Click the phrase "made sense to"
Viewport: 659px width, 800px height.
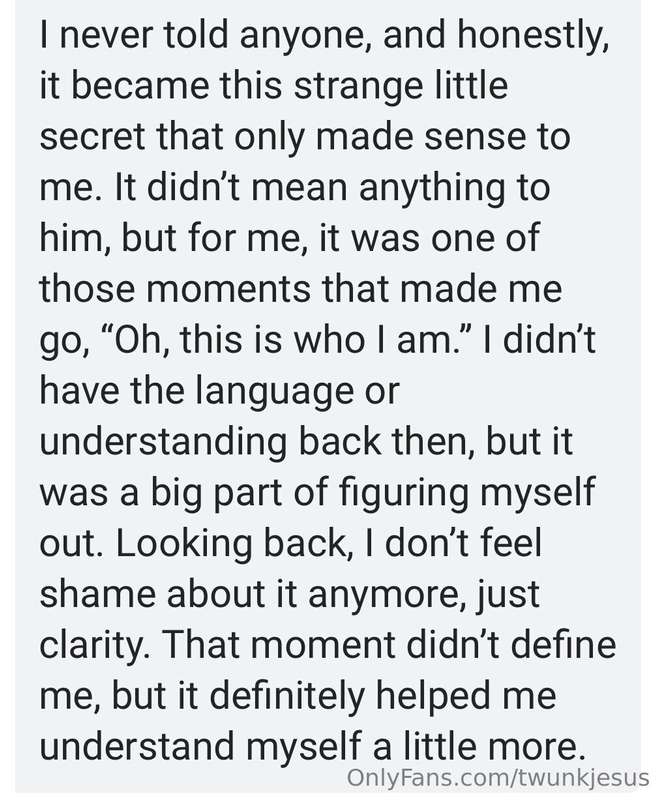tap(443, 136)
